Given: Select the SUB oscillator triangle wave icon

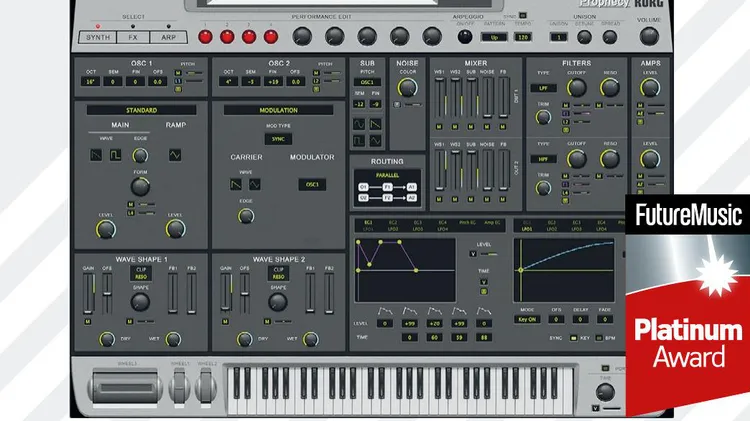Looking at the screenshot, I should pyautogui.click(x=375, y=141).
